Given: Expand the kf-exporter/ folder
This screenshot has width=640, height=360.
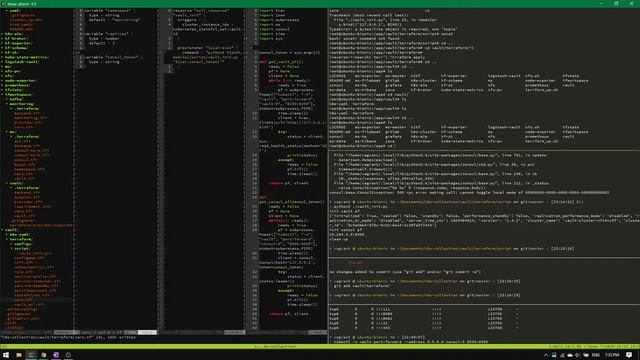Looking at the screenshot, I should point(18,43).
